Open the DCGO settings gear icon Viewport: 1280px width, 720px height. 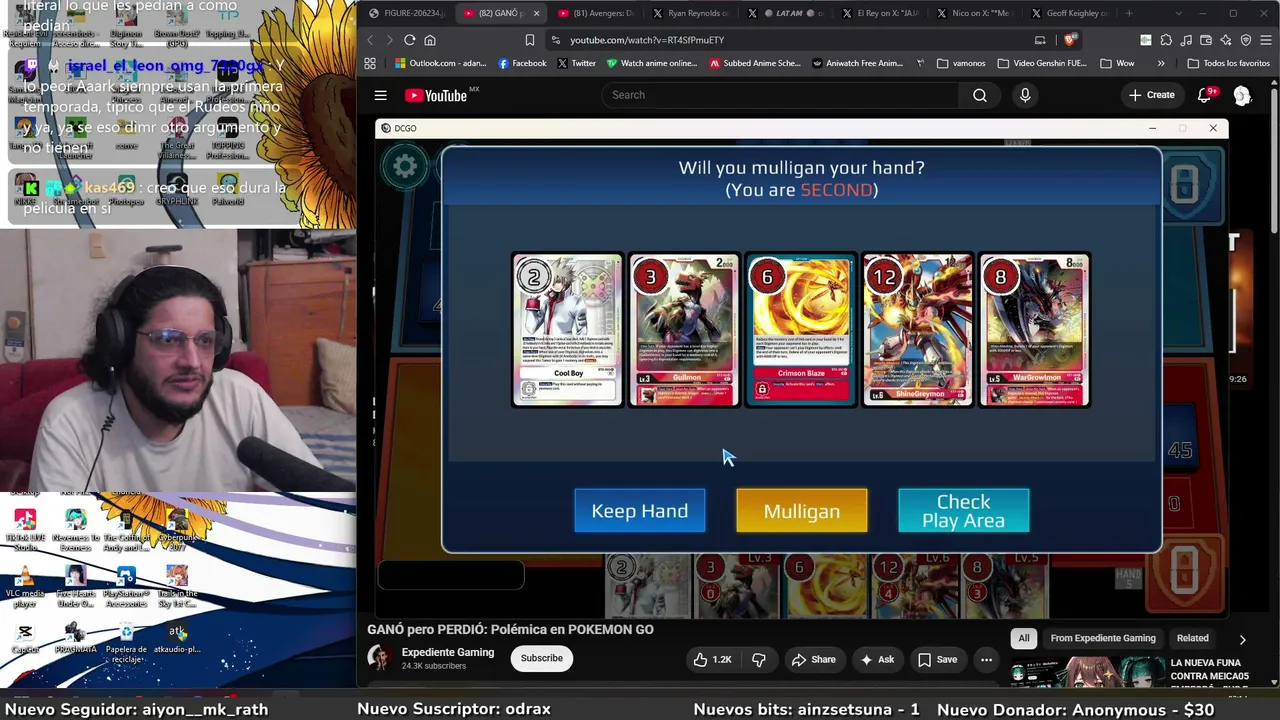click(x=405, y=166)
